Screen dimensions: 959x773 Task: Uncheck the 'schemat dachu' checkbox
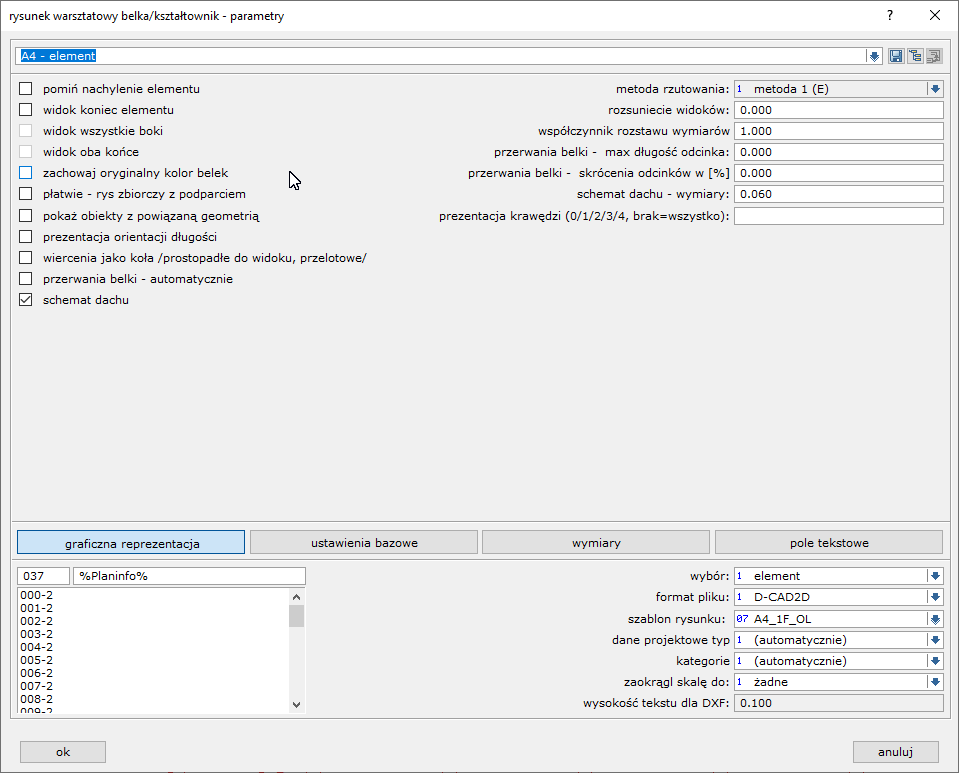tap(26, 300)
